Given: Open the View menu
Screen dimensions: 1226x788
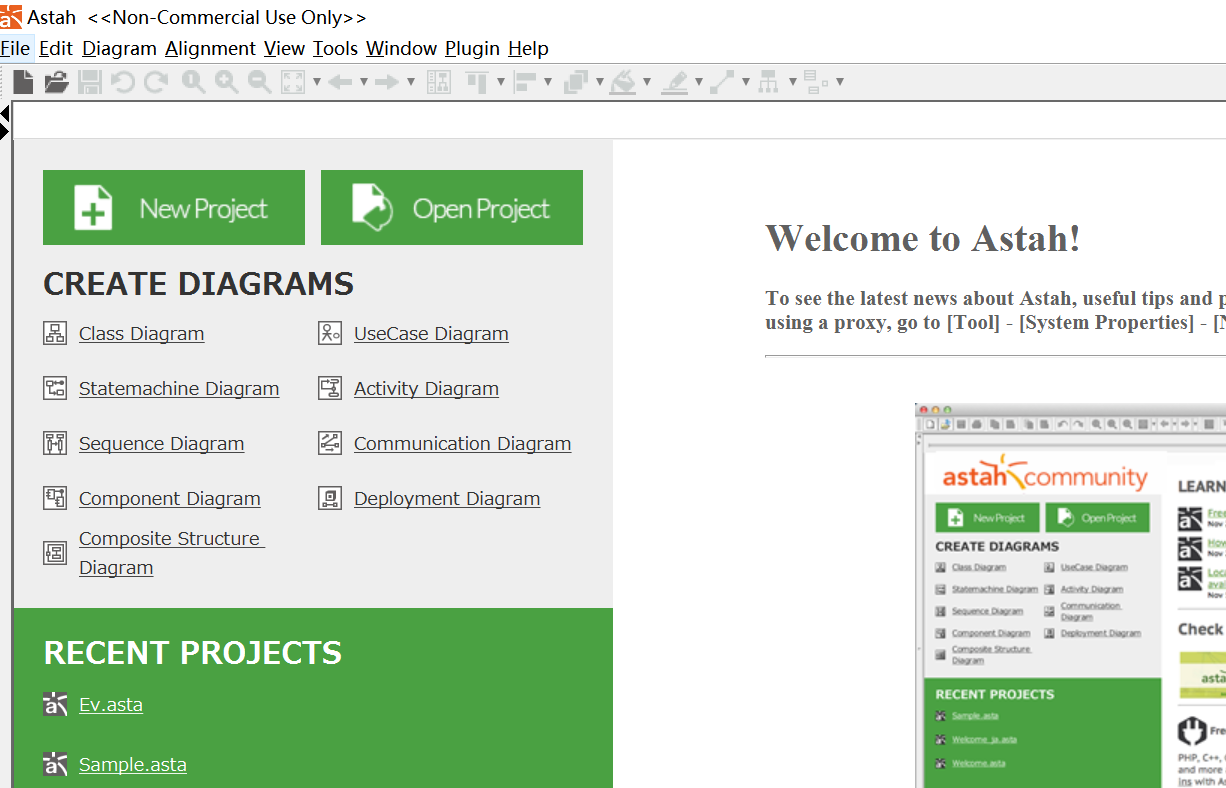Looking at the screenshot, I should 284,48.
